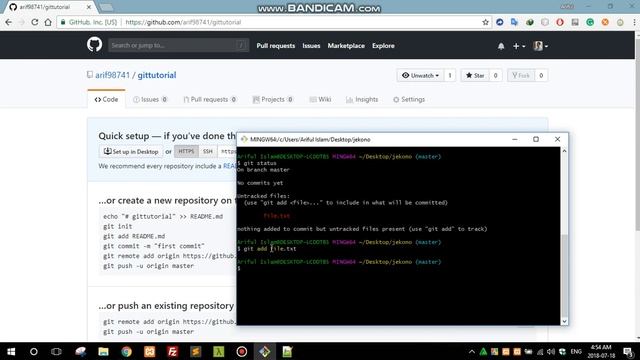Go back in the browser
The height and width of the screenshot is (360, 640).
[x=9, y=22]
